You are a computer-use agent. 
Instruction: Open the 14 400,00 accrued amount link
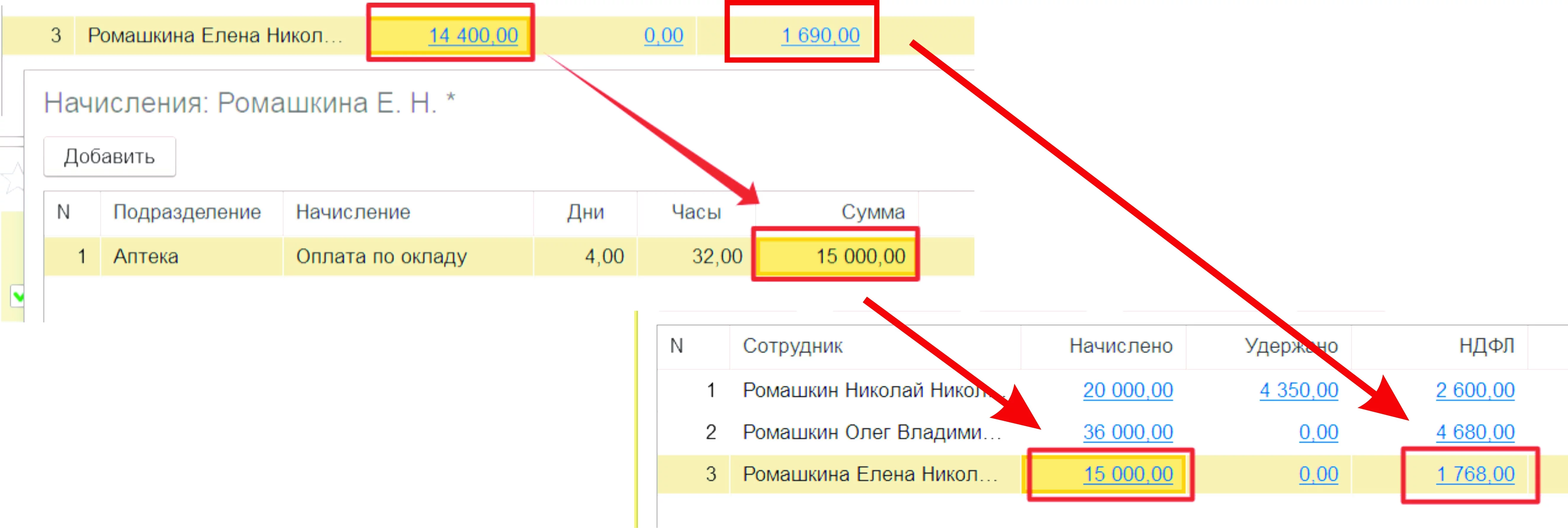coord(473,35)
